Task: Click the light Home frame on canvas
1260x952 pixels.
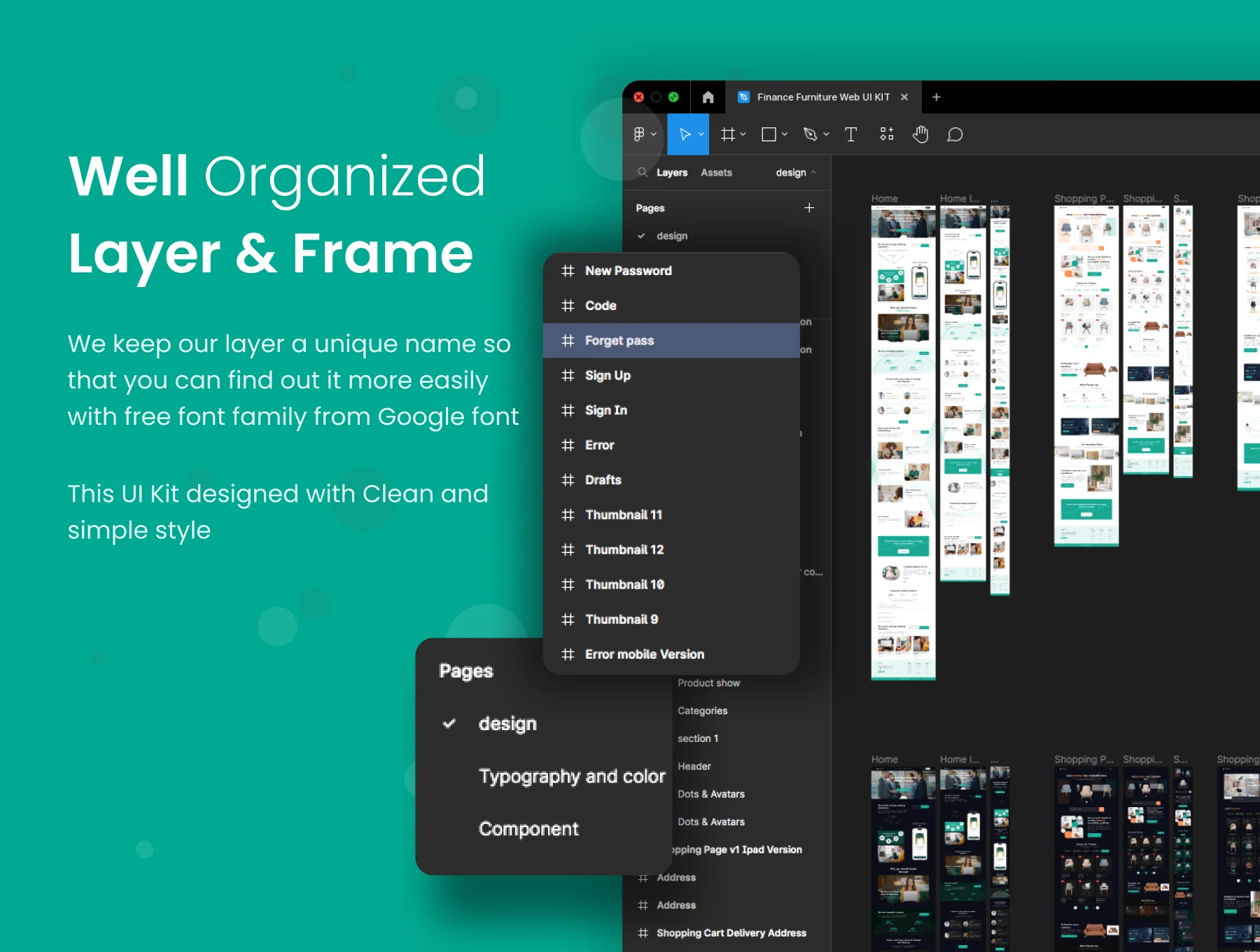Action: [903, 442]
